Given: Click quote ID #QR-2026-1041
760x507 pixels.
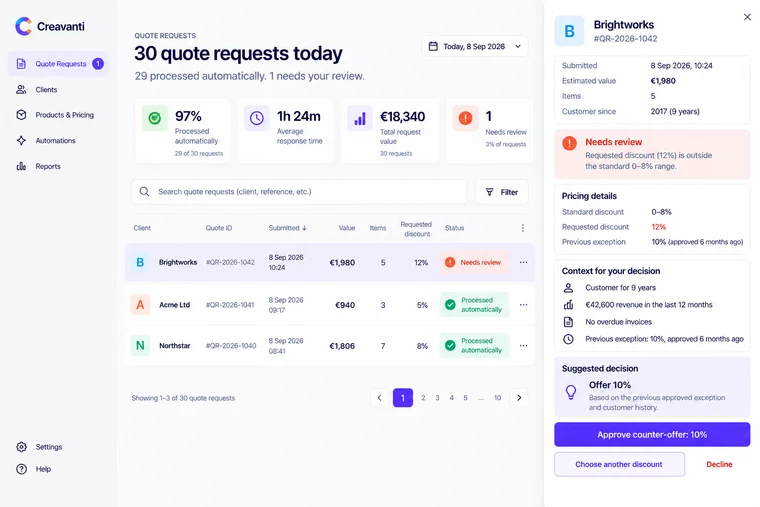Looking at the screenshot, I should click(230, 305).
